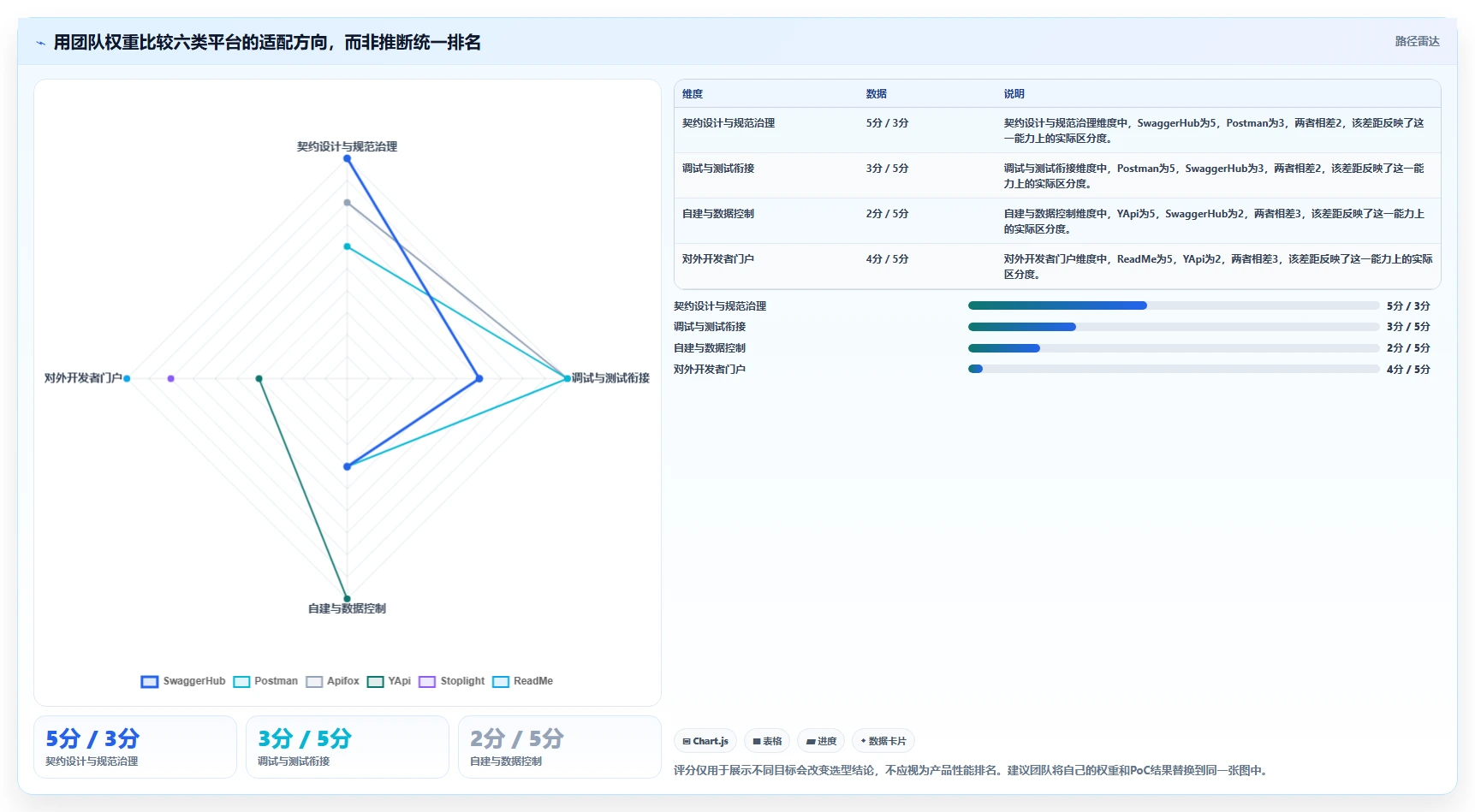Click the 数据卡片 chip
The height and width of the screenshot is (812, 1475).
click(883, 741)
